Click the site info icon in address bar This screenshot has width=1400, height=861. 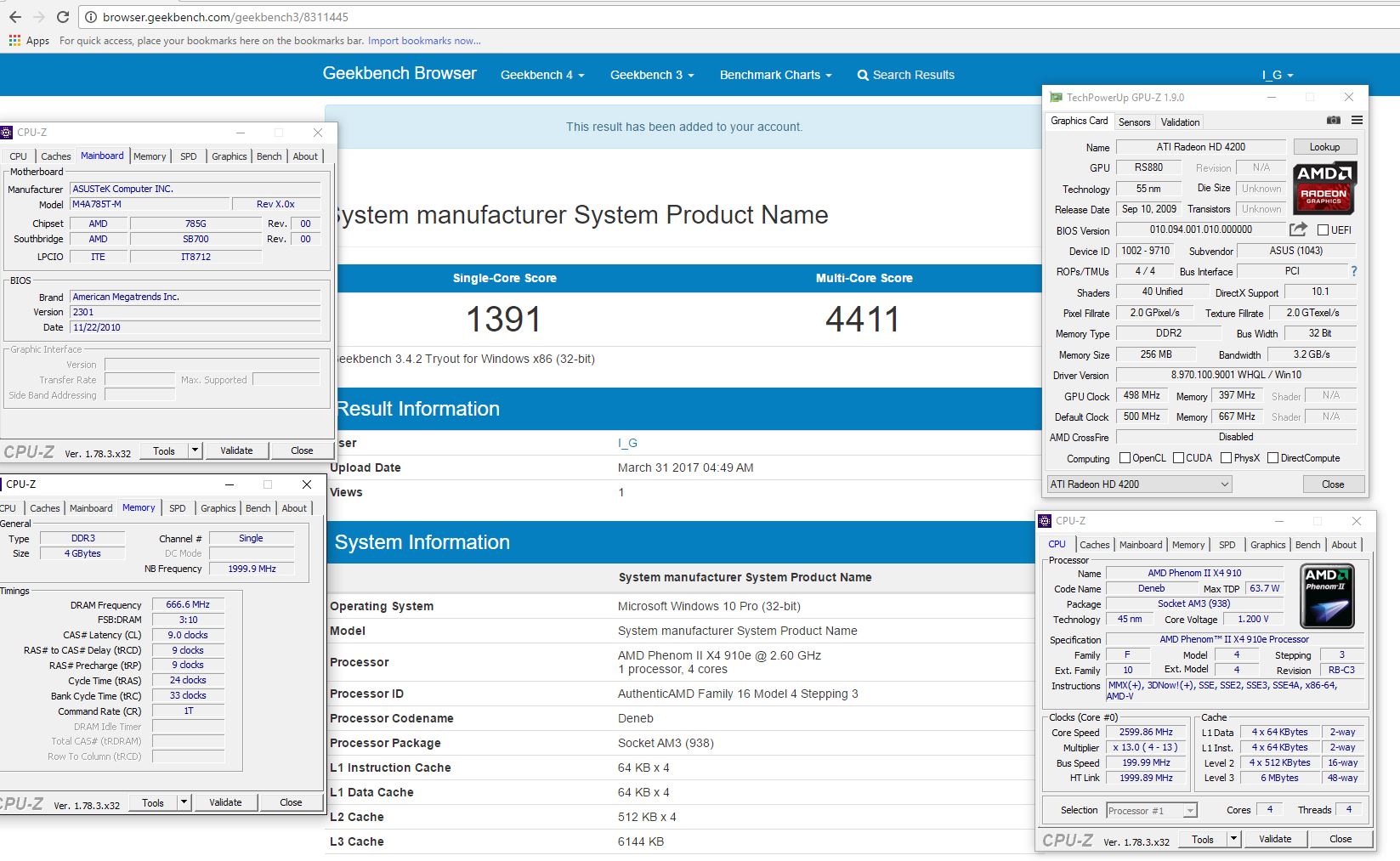(91, 17)
